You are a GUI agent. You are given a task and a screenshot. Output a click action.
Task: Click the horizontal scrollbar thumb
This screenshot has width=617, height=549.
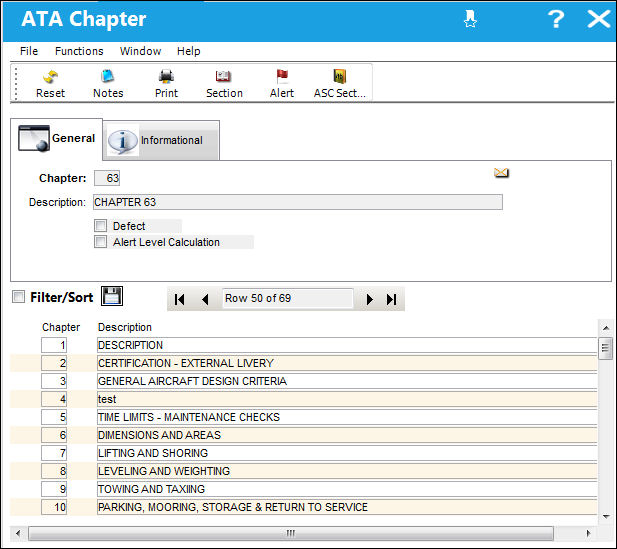coord(291,533)
